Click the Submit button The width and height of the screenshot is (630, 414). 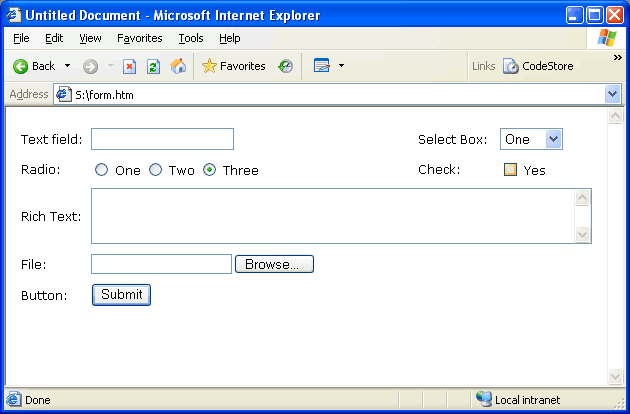click(121, 295)
